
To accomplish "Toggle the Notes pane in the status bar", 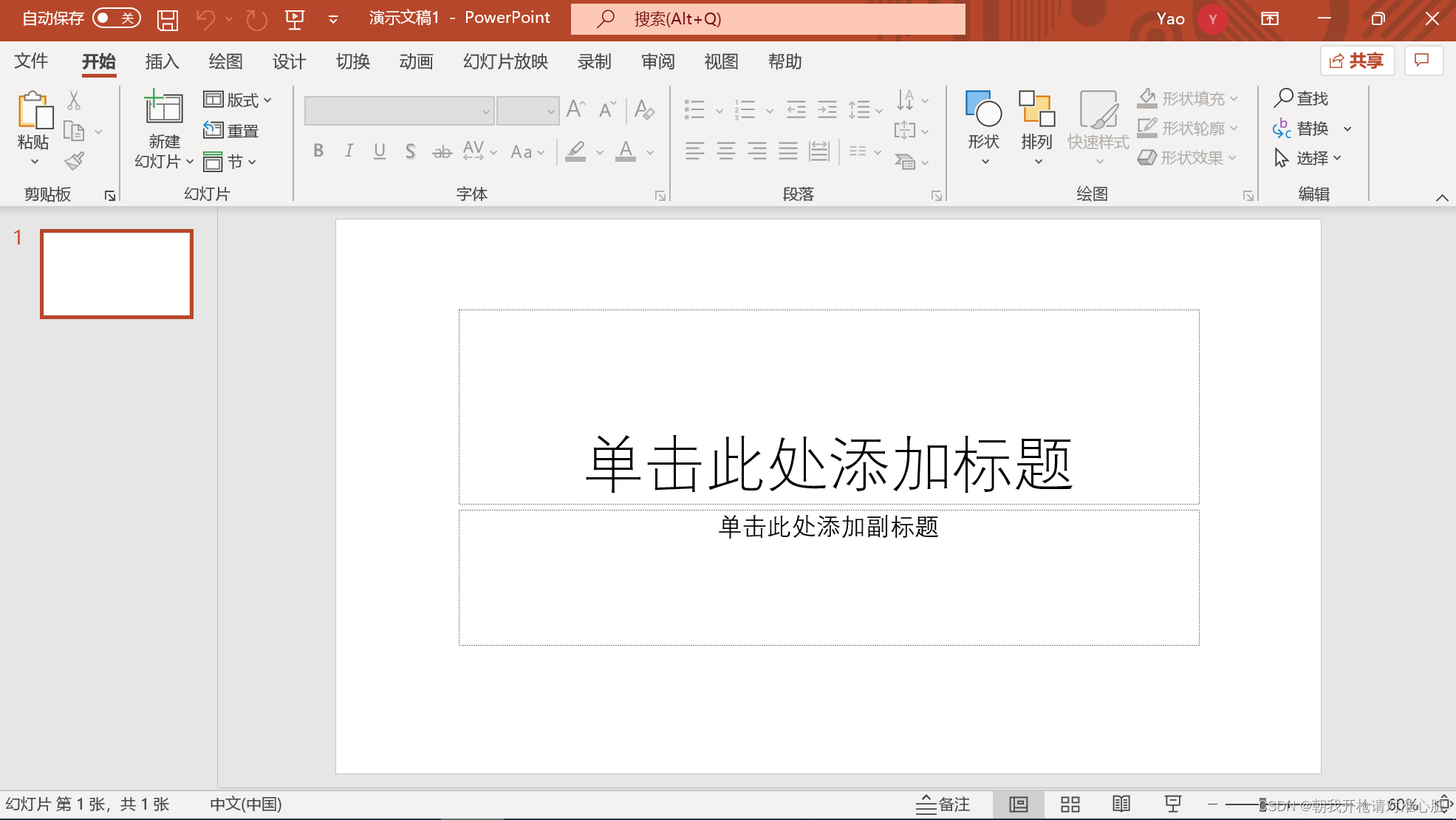I will click(943, 804).
